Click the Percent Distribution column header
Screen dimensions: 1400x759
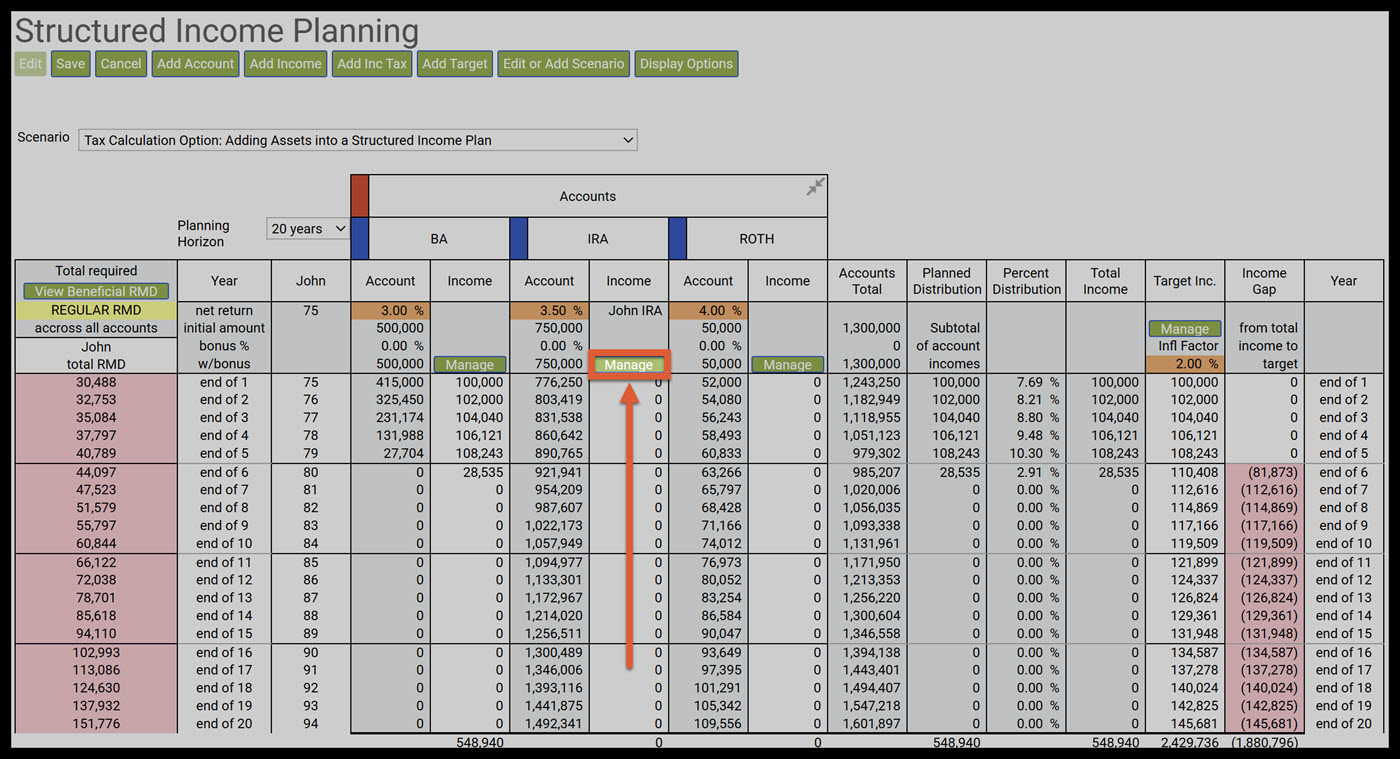click(1026, 281)
